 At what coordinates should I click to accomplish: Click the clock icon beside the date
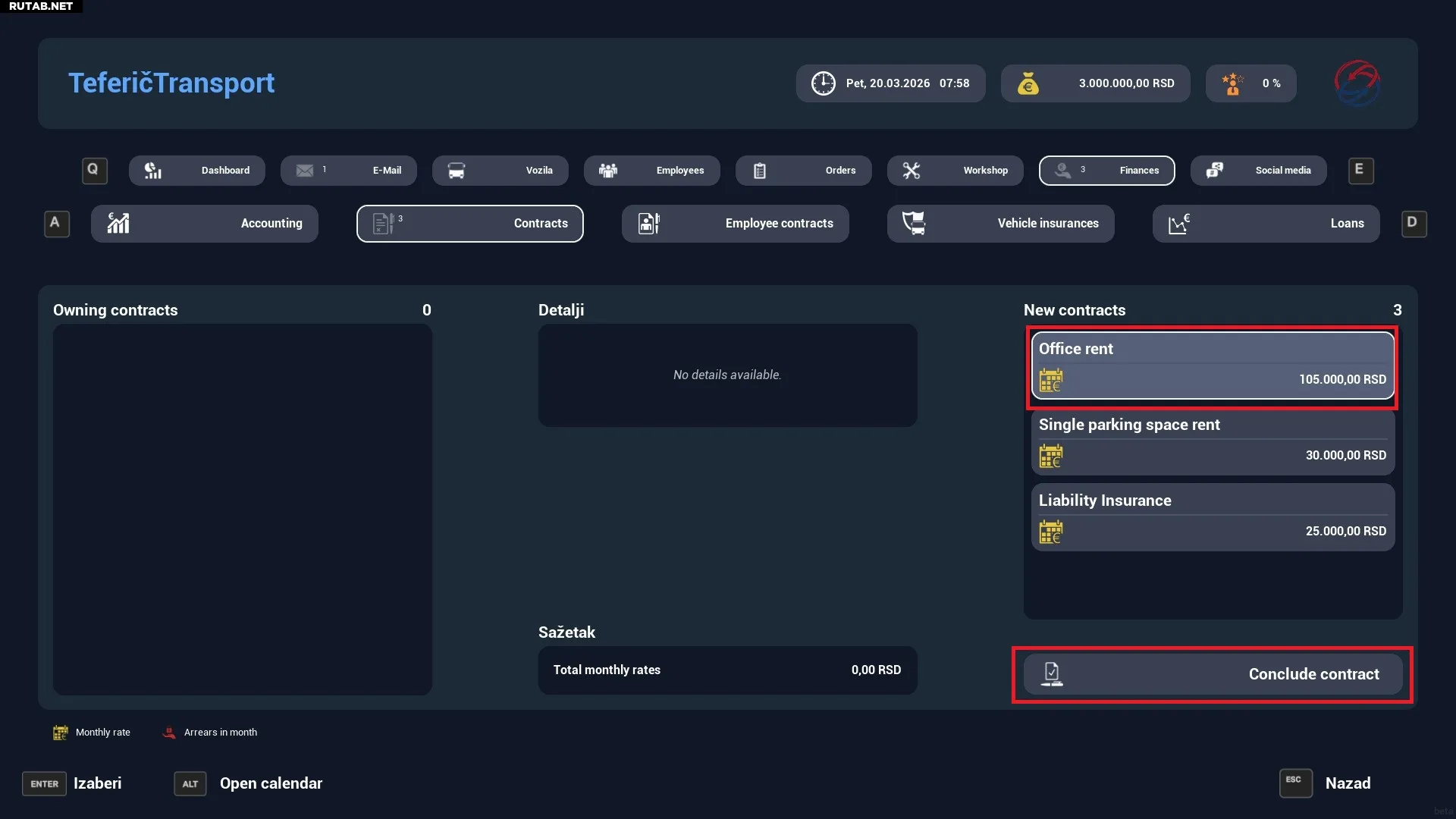tap(823, 83)
